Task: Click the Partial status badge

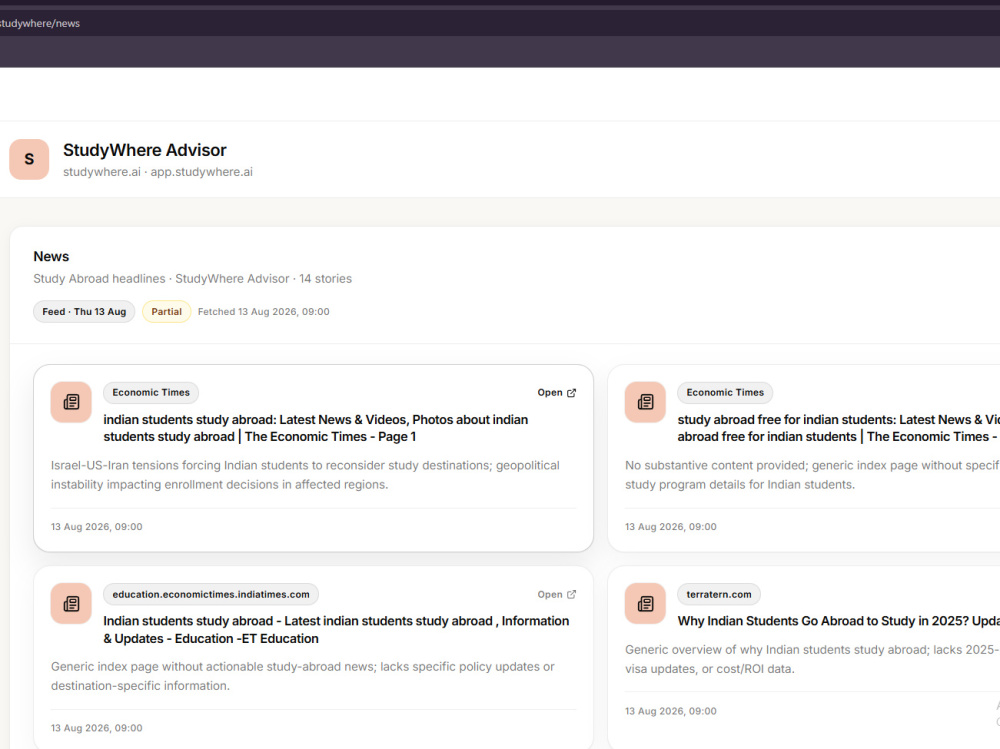Action: coord(166,311)
